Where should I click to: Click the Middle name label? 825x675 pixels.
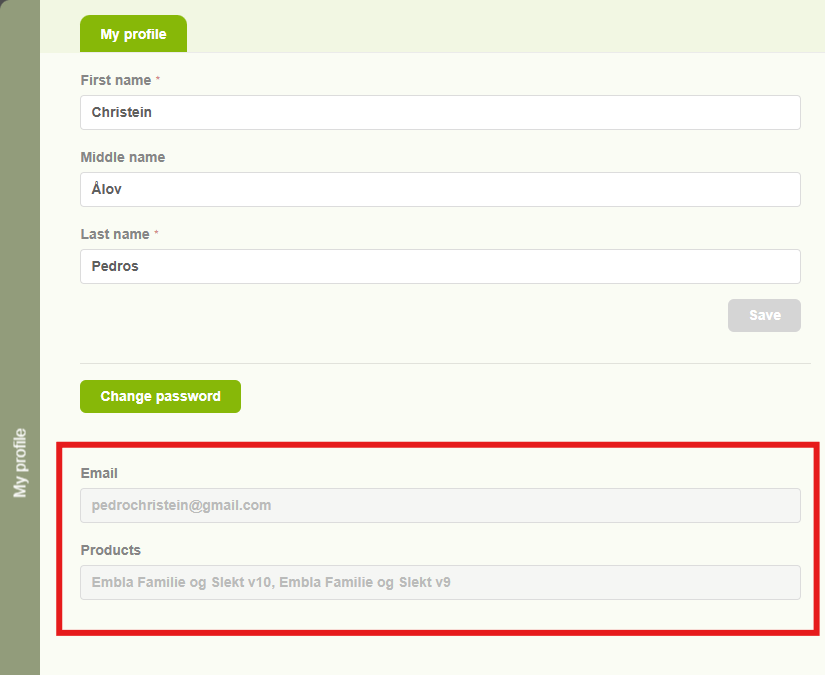pos(122,157)
